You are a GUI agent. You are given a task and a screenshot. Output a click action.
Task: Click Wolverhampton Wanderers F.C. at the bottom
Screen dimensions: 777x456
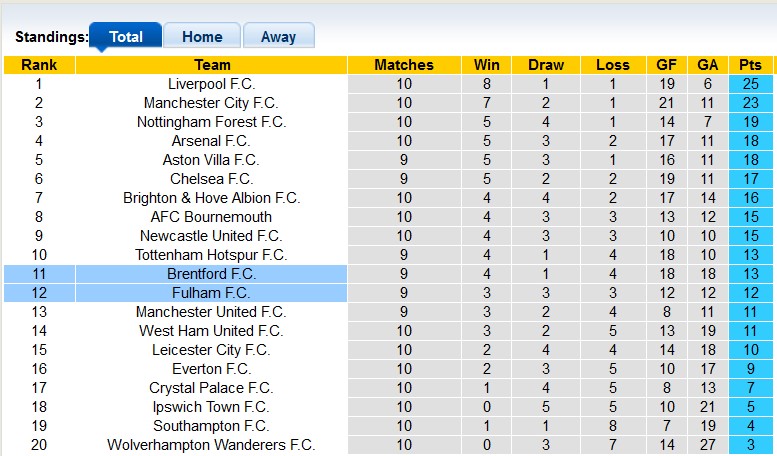[x=211, y=445]
